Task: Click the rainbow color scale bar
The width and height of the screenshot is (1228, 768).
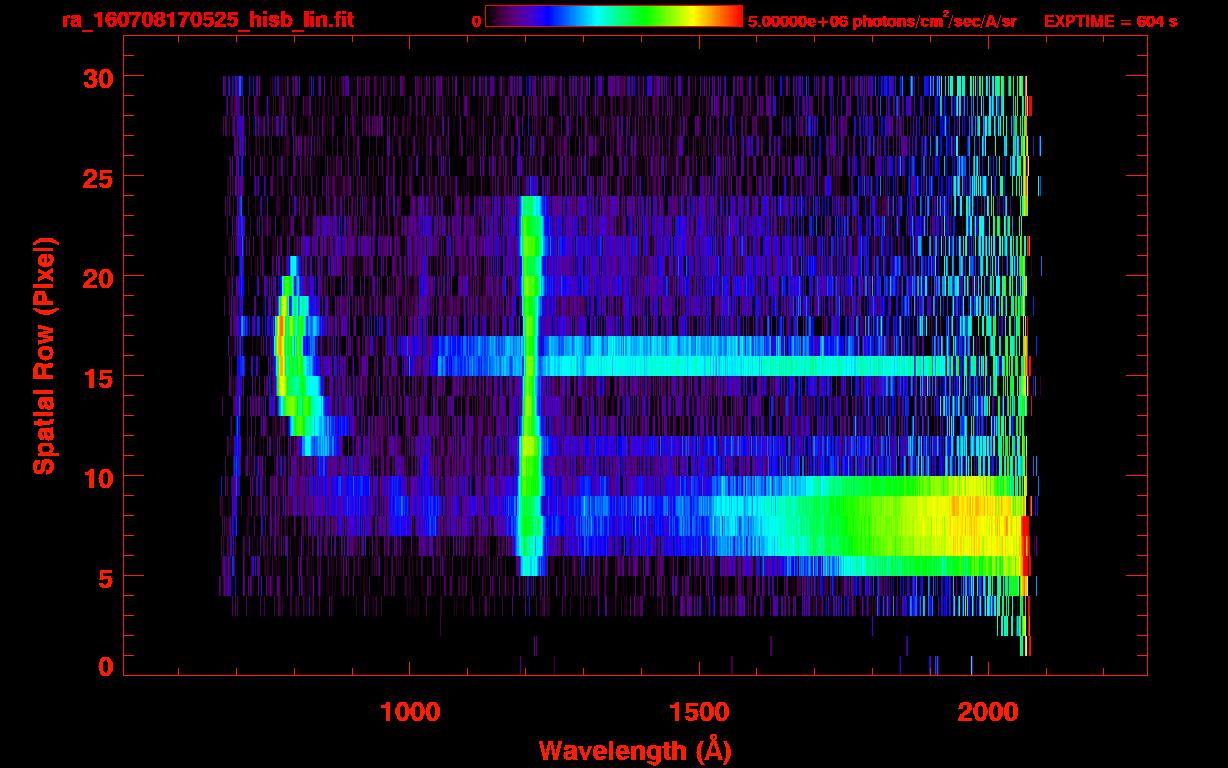Action: pyautogui.click(x=613, y=17)
